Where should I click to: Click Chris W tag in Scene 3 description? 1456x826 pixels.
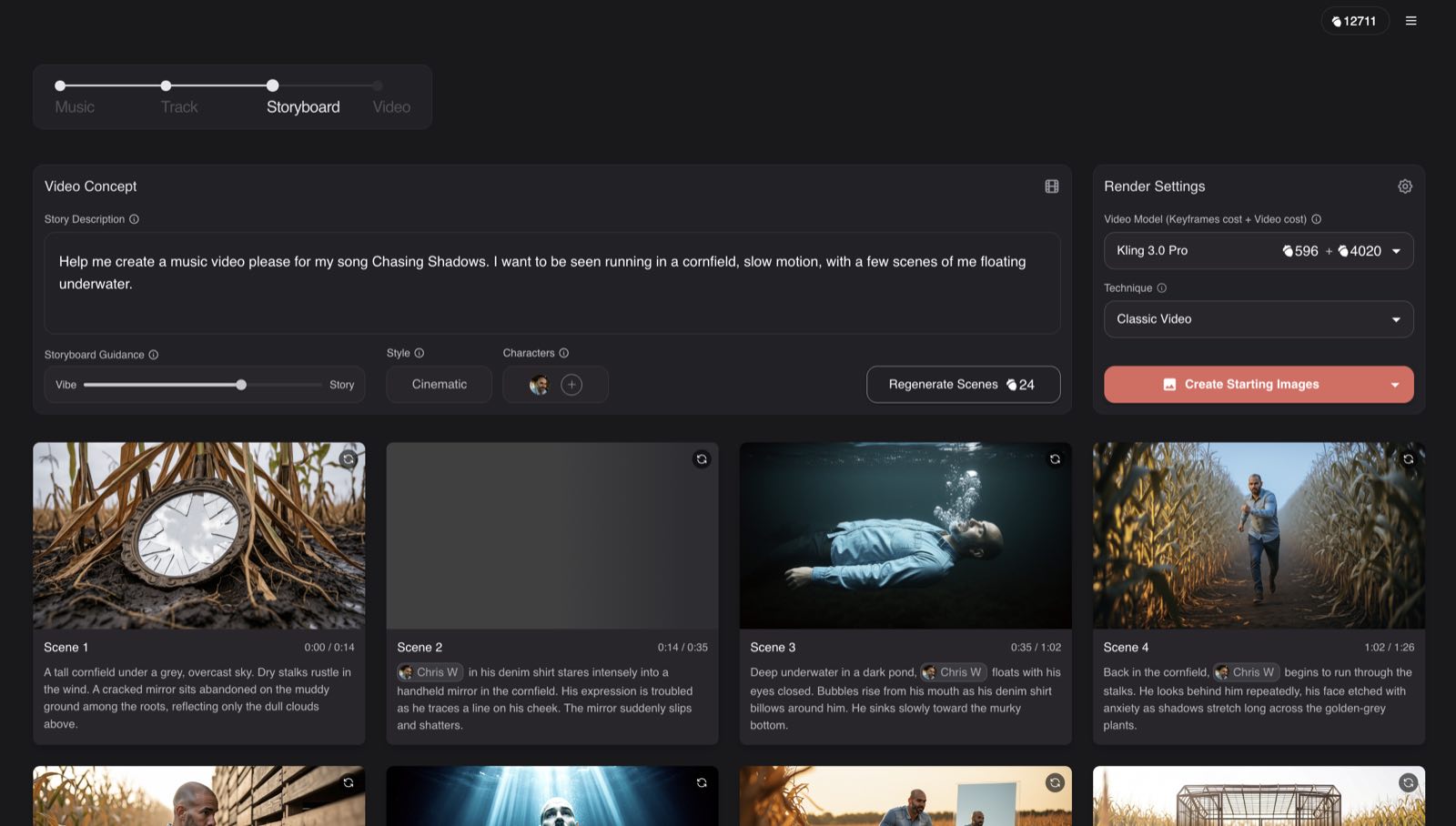click(x=953, y=672)
